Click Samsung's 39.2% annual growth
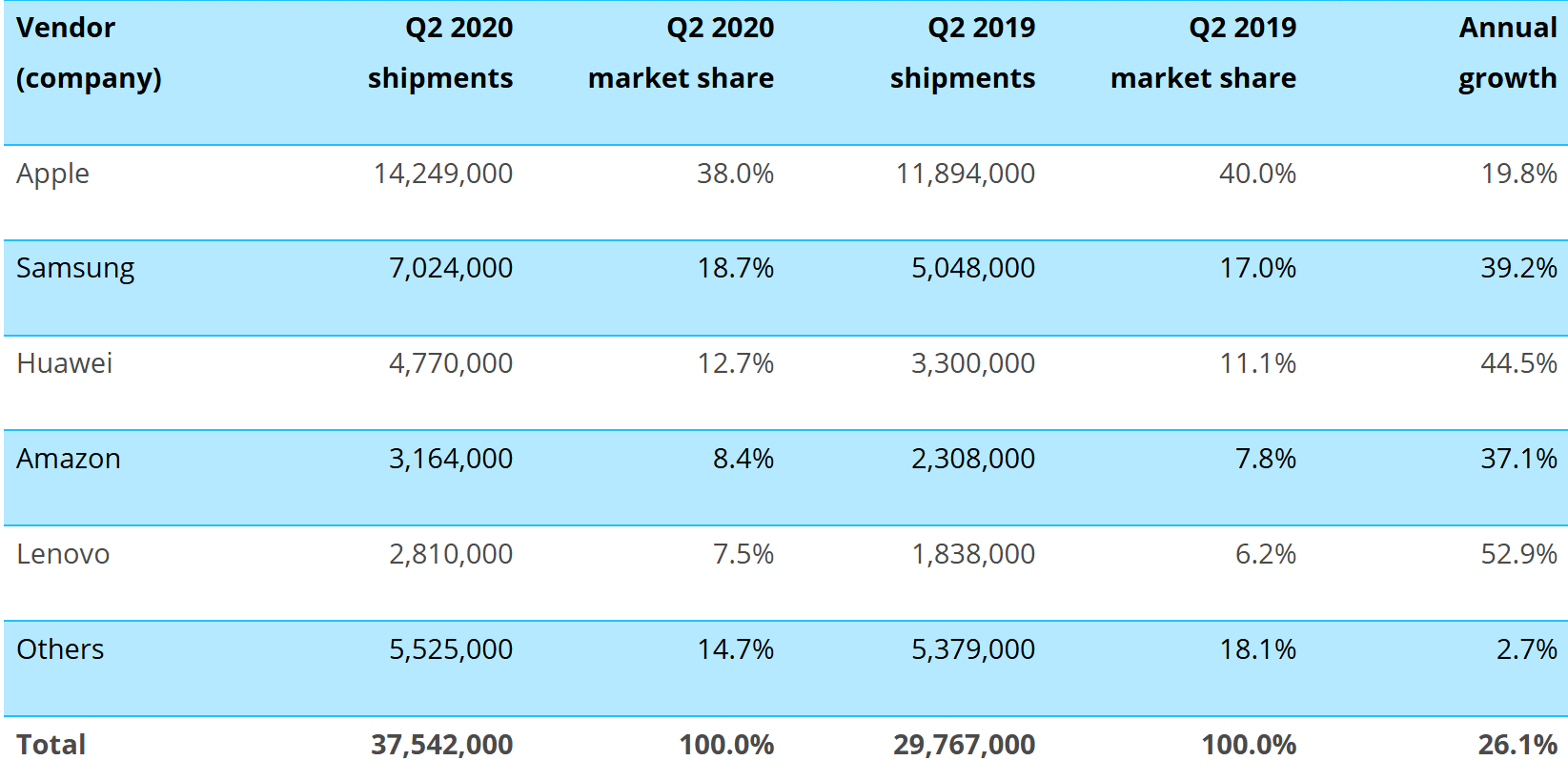The image size is (1568, 781). (1518, 268)
